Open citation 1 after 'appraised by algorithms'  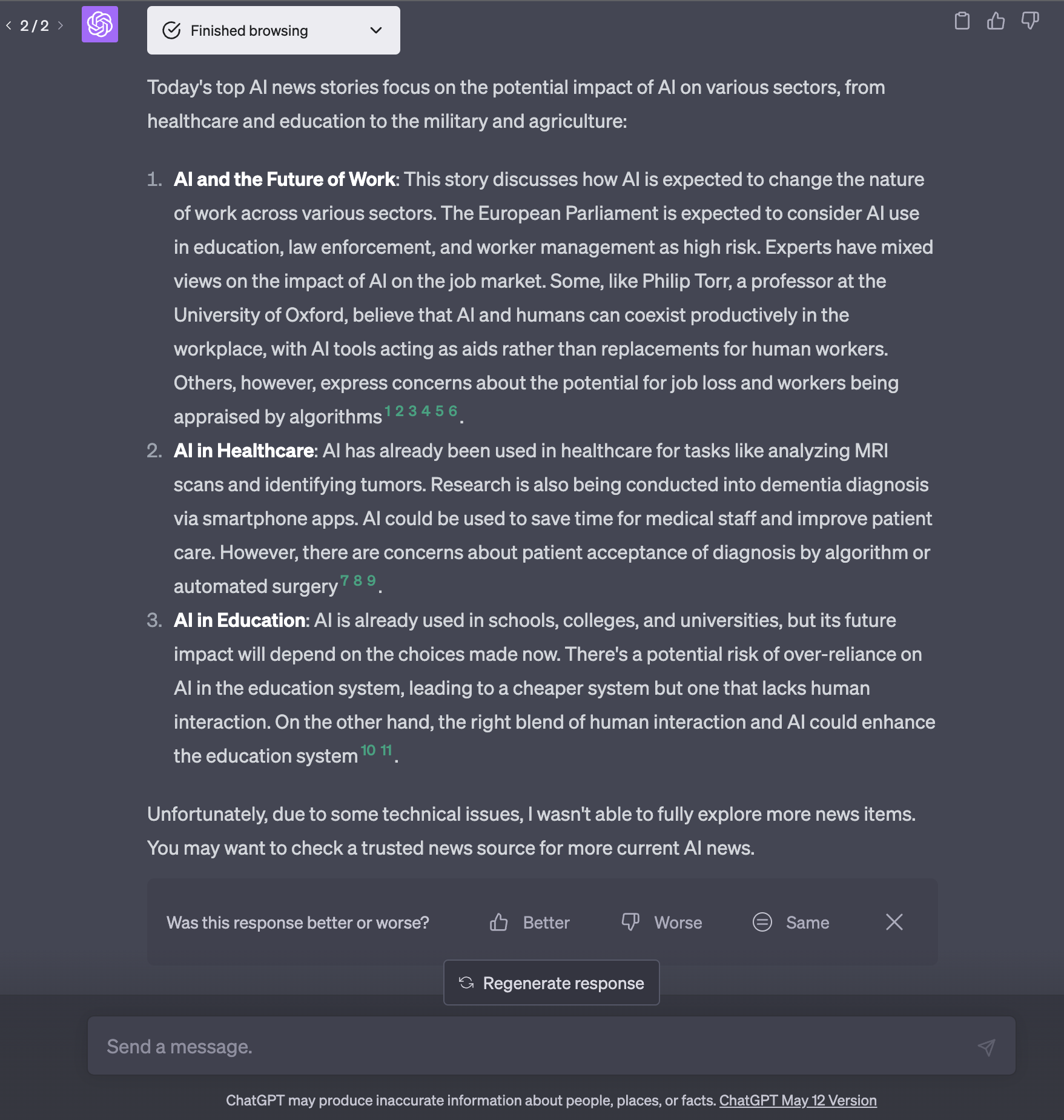(388, 411)
